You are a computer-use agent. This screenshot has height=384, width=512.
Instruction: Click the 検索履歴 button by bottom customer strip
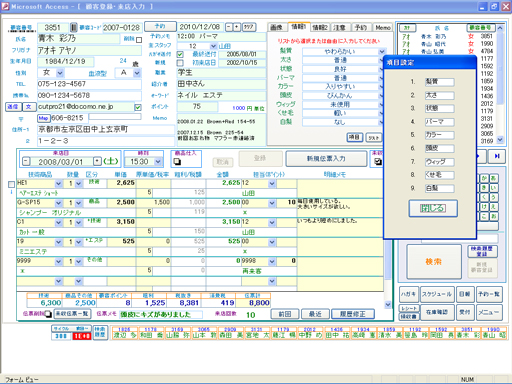tap(100, 332)
